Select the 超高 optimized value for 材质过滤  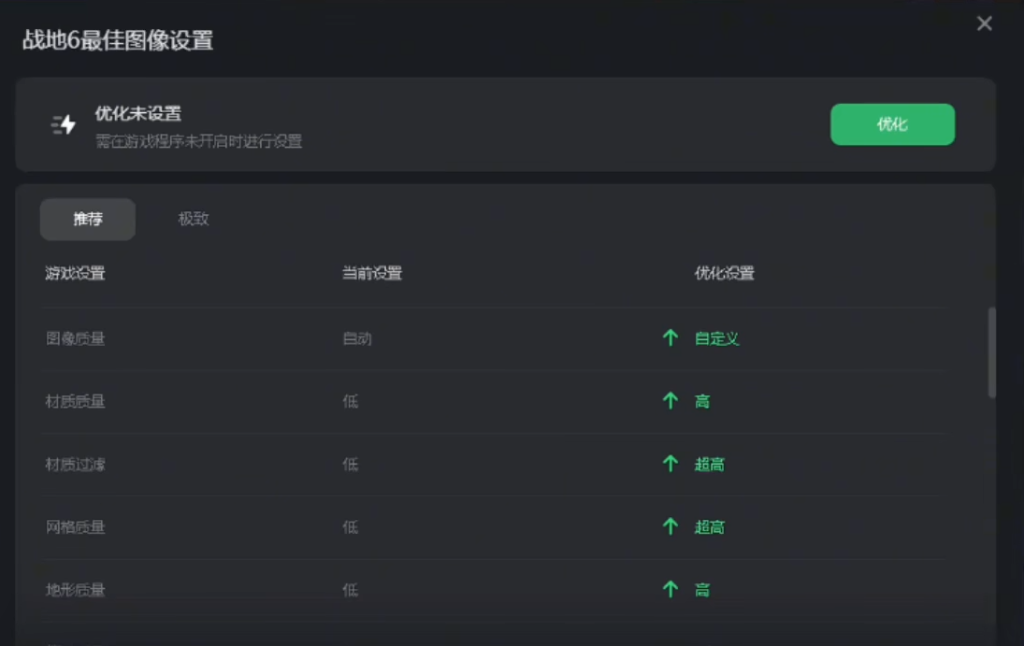(709, 464)
